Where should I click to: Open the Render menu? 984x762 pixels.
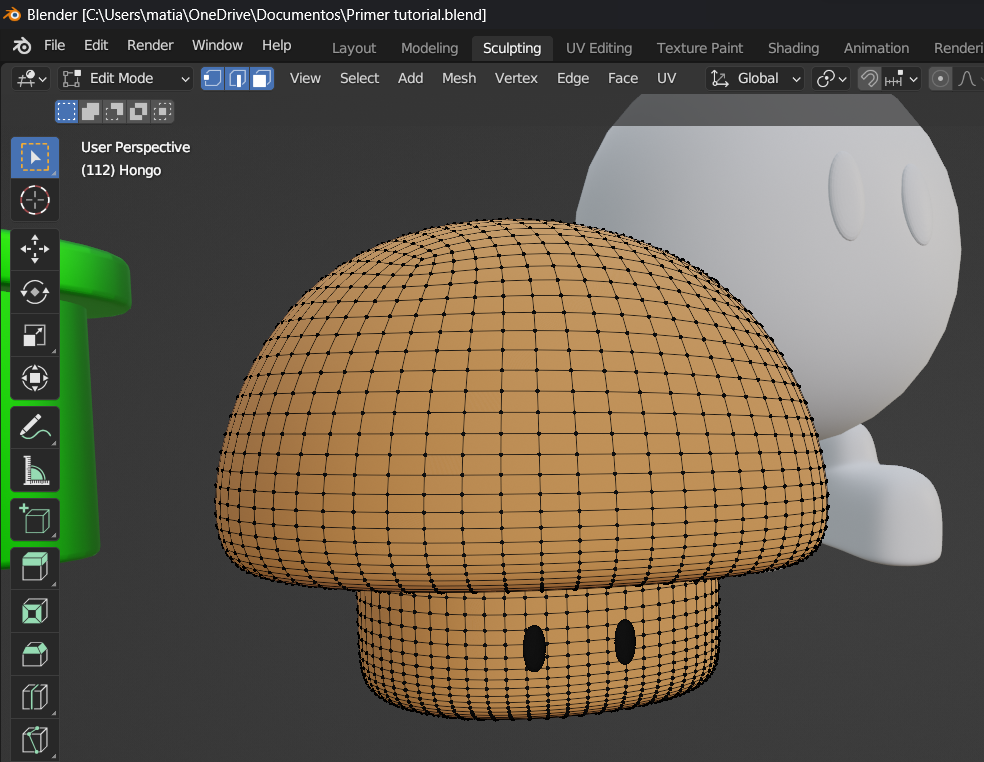click(150, 45)
